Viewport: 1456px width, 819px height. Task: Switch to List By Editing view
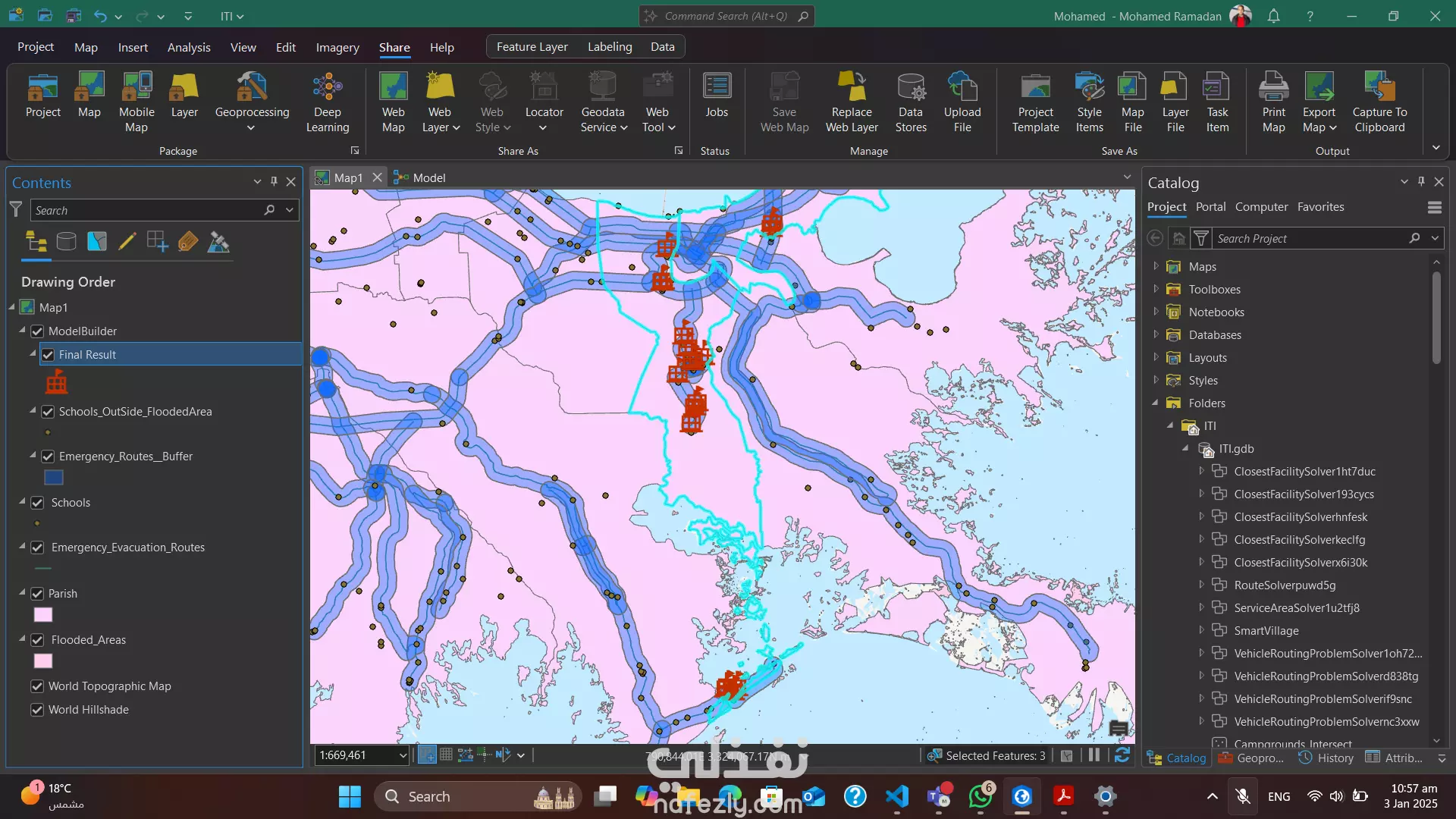pos(127,242)
